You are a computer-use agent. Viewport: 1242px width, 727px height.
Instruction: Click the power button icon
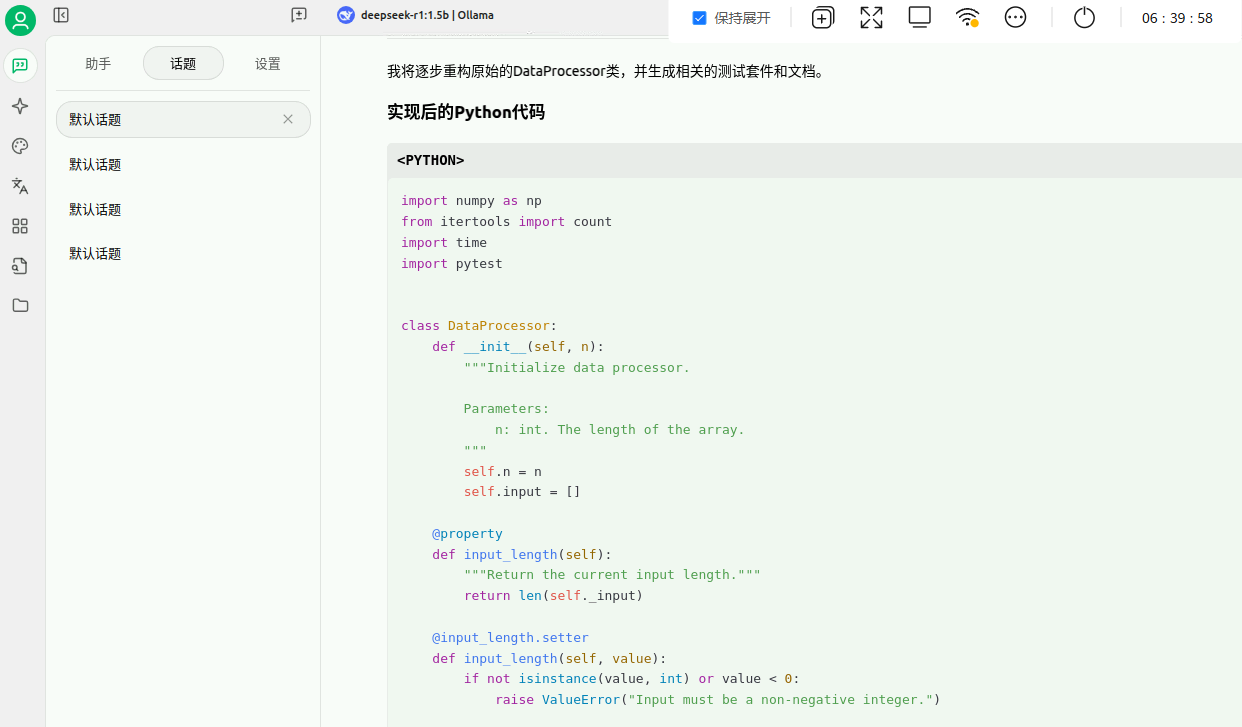coord(1084,17)
